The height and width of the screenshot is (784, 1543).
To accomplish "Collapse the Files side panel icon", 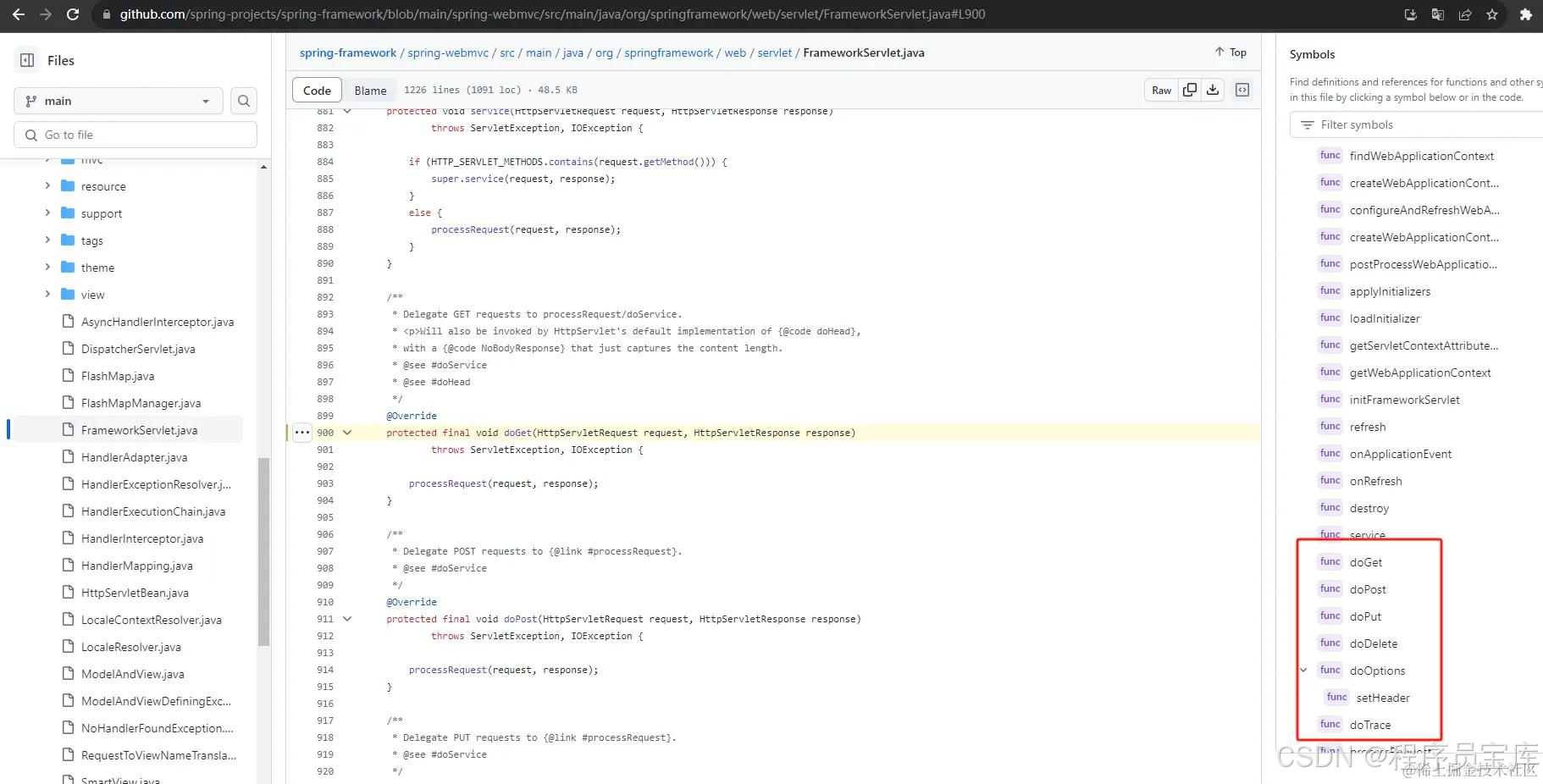I will pos(26,59).
